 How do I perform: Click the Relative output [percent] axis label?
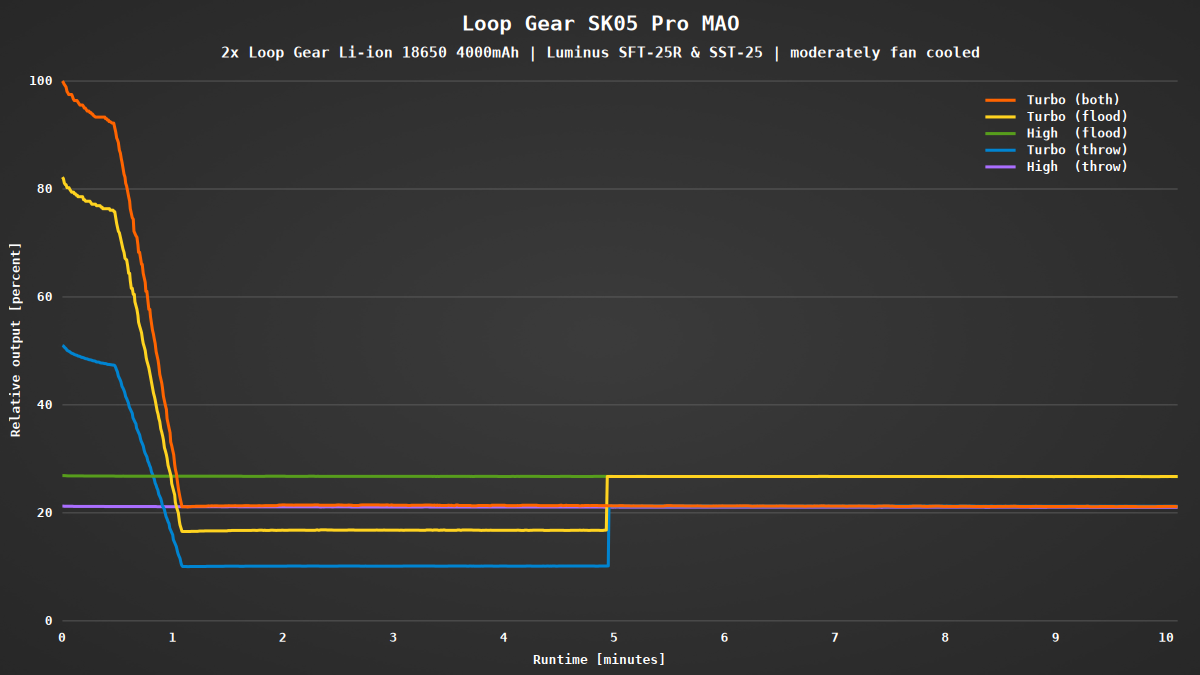point(15,339)
